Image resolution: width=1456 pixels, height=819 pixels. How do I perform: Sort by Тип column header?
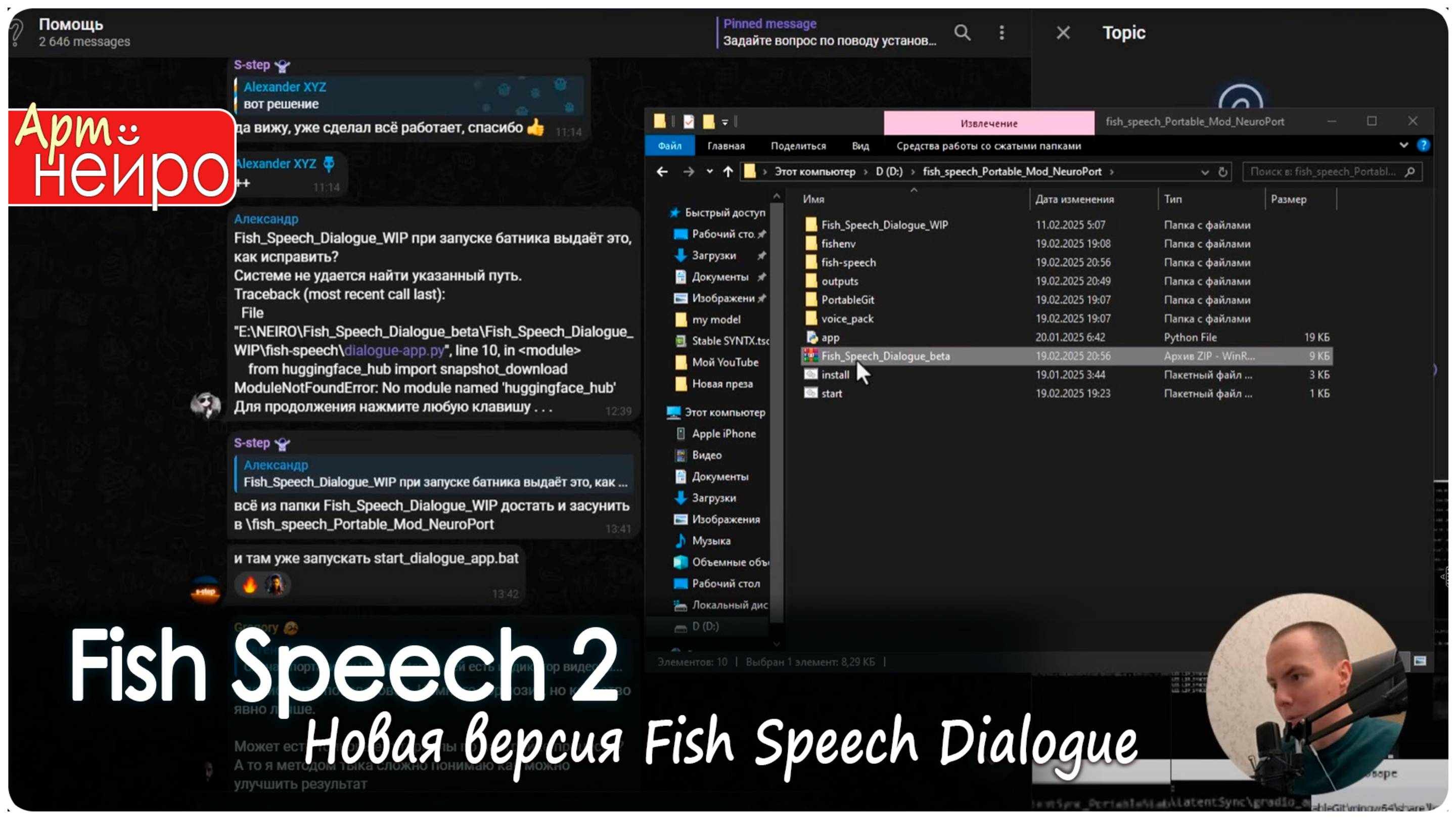pos(1173,199)
